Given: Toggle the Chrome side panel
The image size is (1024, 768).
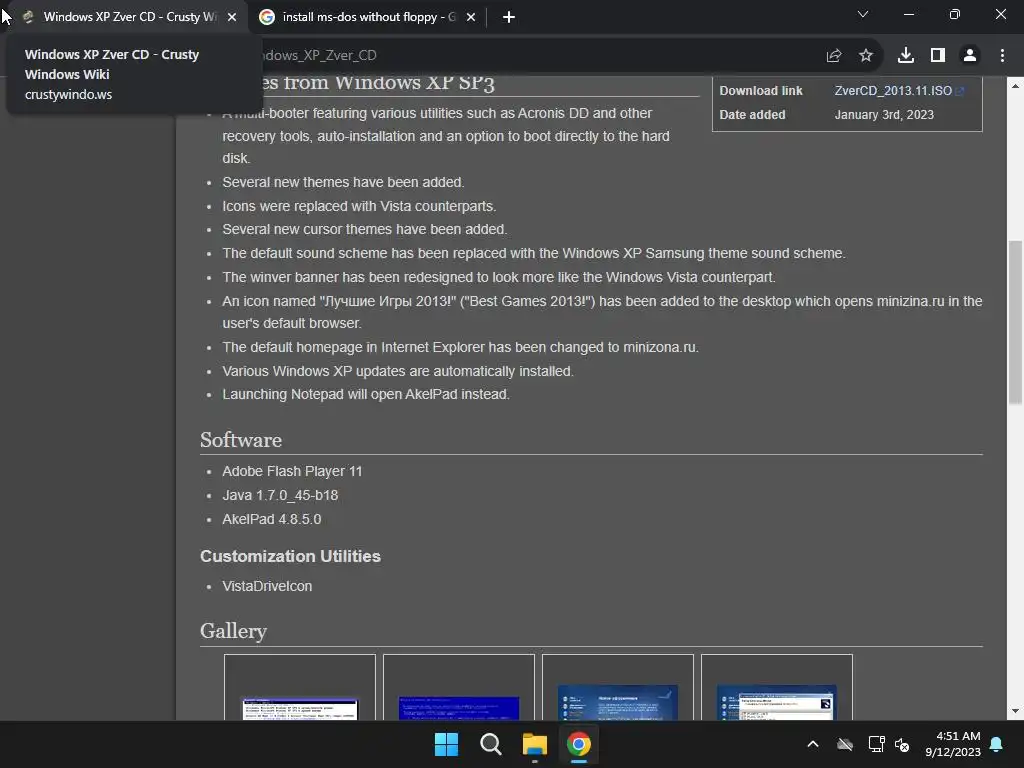Looking at the screenshot, I should click(x=938, y=56).
